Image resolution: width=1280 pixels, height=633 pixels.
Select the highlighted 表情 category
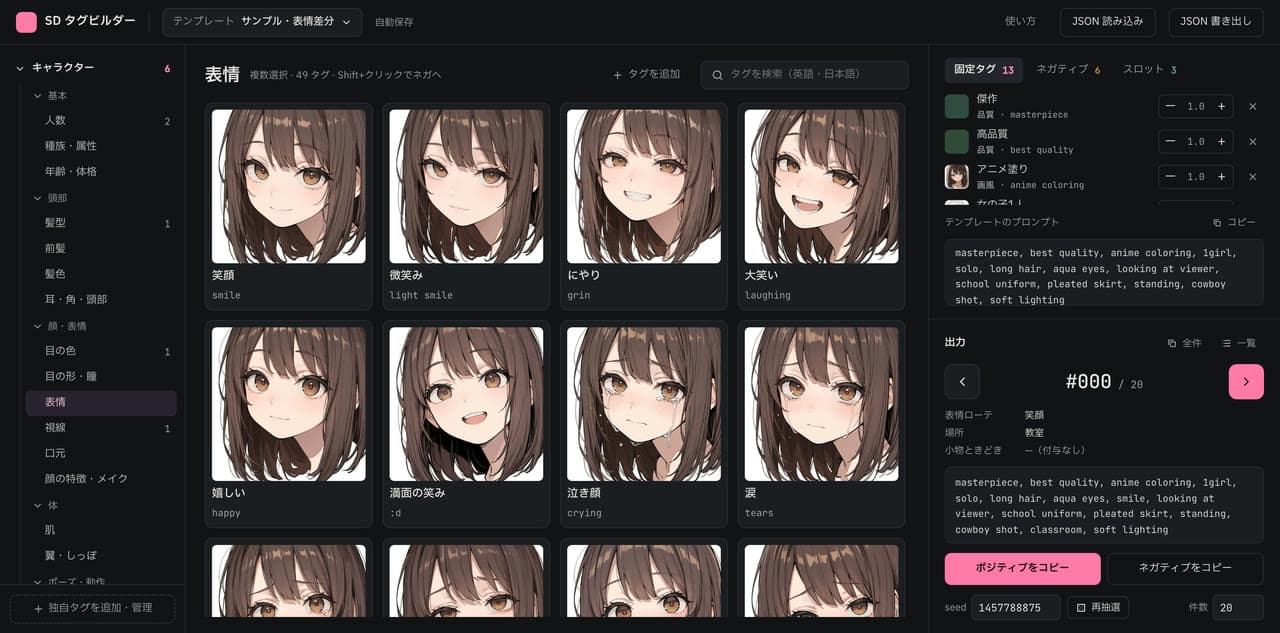(x=101, y=403)
